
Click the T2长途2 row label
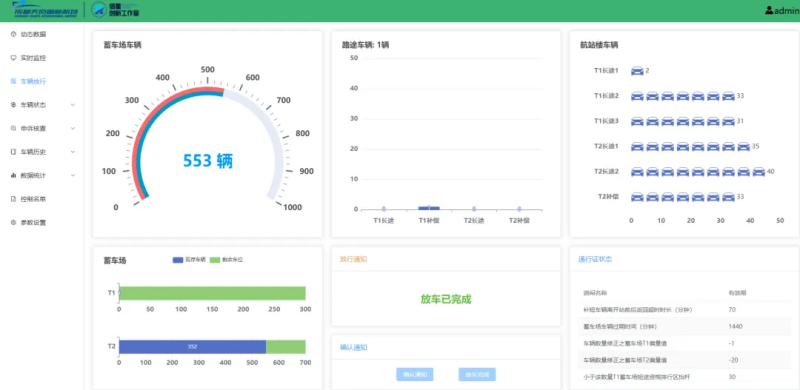coord(606,171)
